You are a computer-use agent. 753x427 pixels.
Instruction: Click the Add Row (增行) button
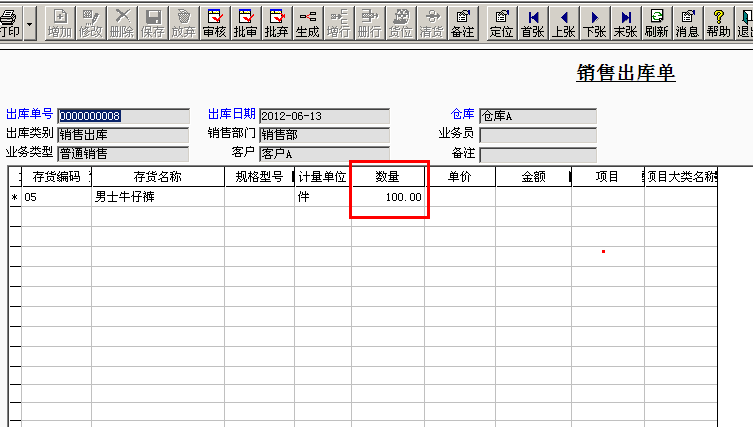[x=339, y=23]
